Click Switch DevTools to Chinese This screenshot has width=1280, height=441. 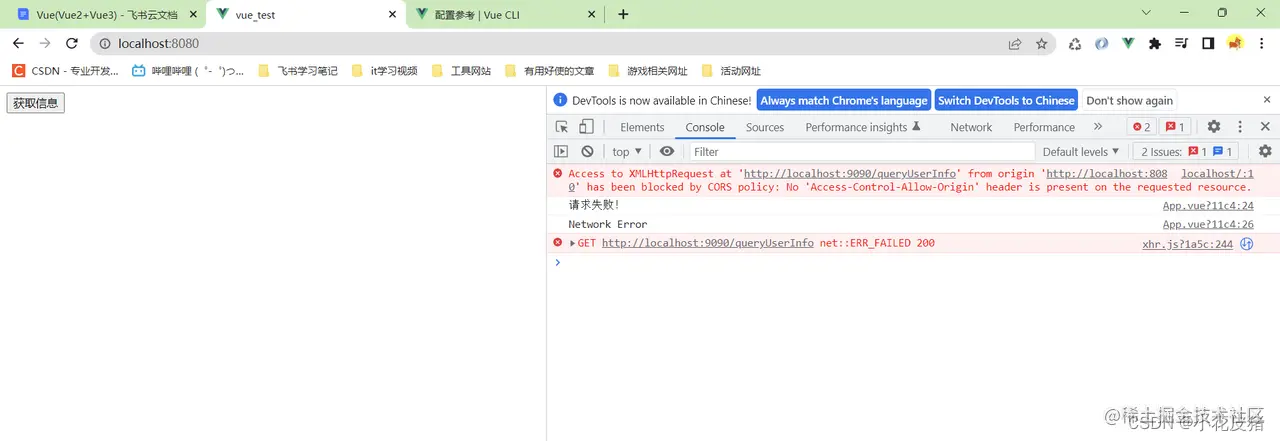click(x=1006, y=100)
